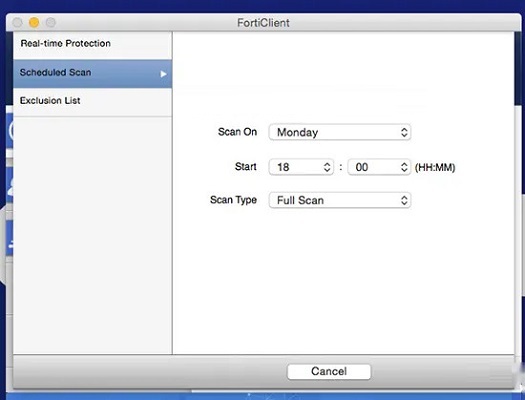Click the chevrons beside the 18 hour value
Viewport: 525px width, 400px height.
tap(327, 167)
